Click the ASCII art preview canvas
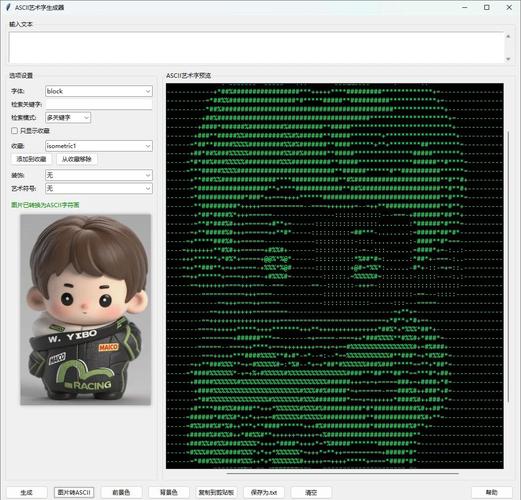521x500 pixels. (x=335, y=276)
